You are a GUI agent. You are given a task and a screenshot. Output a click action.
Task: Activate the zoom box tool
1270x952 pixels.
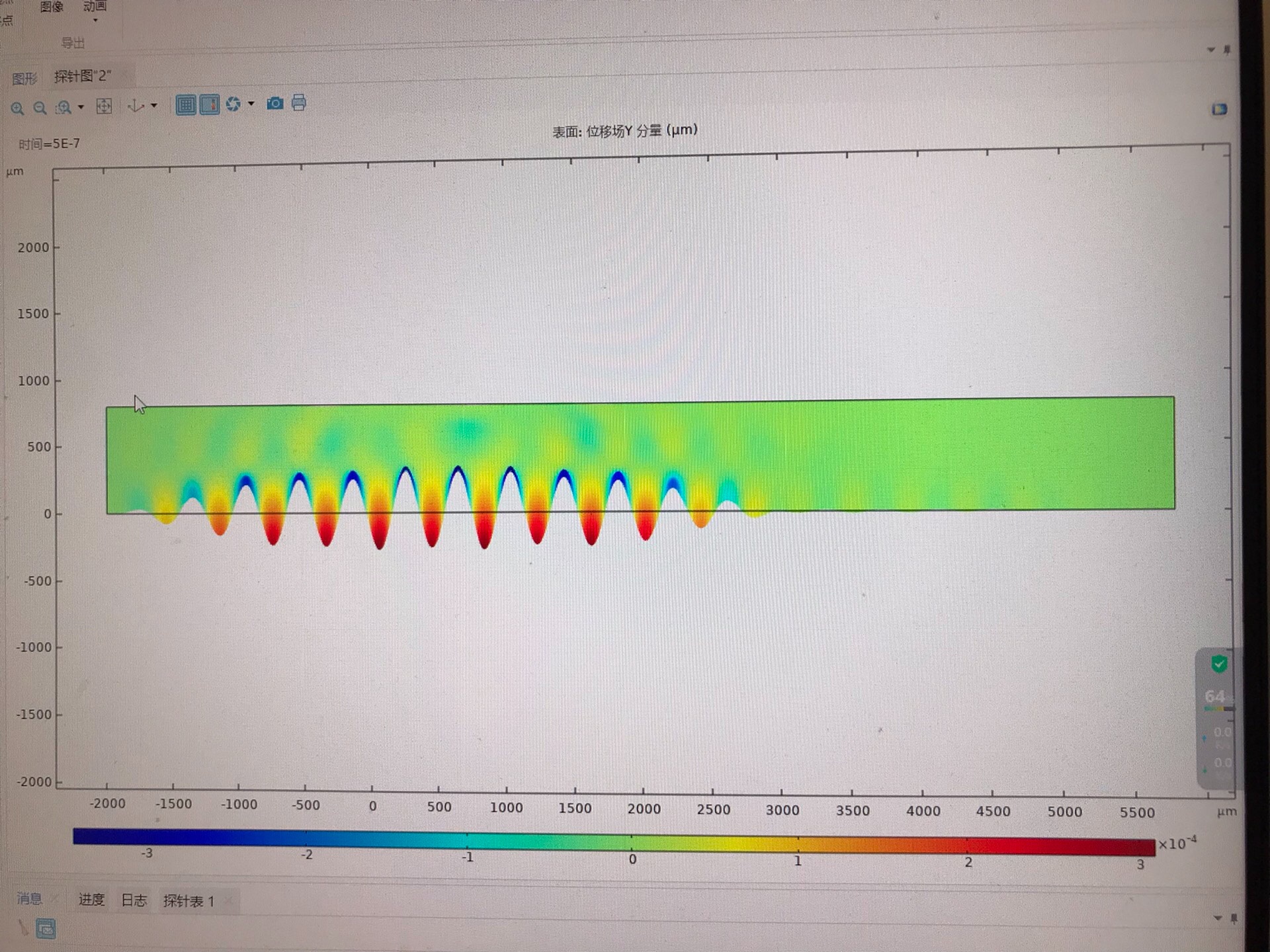coord(63,108)
